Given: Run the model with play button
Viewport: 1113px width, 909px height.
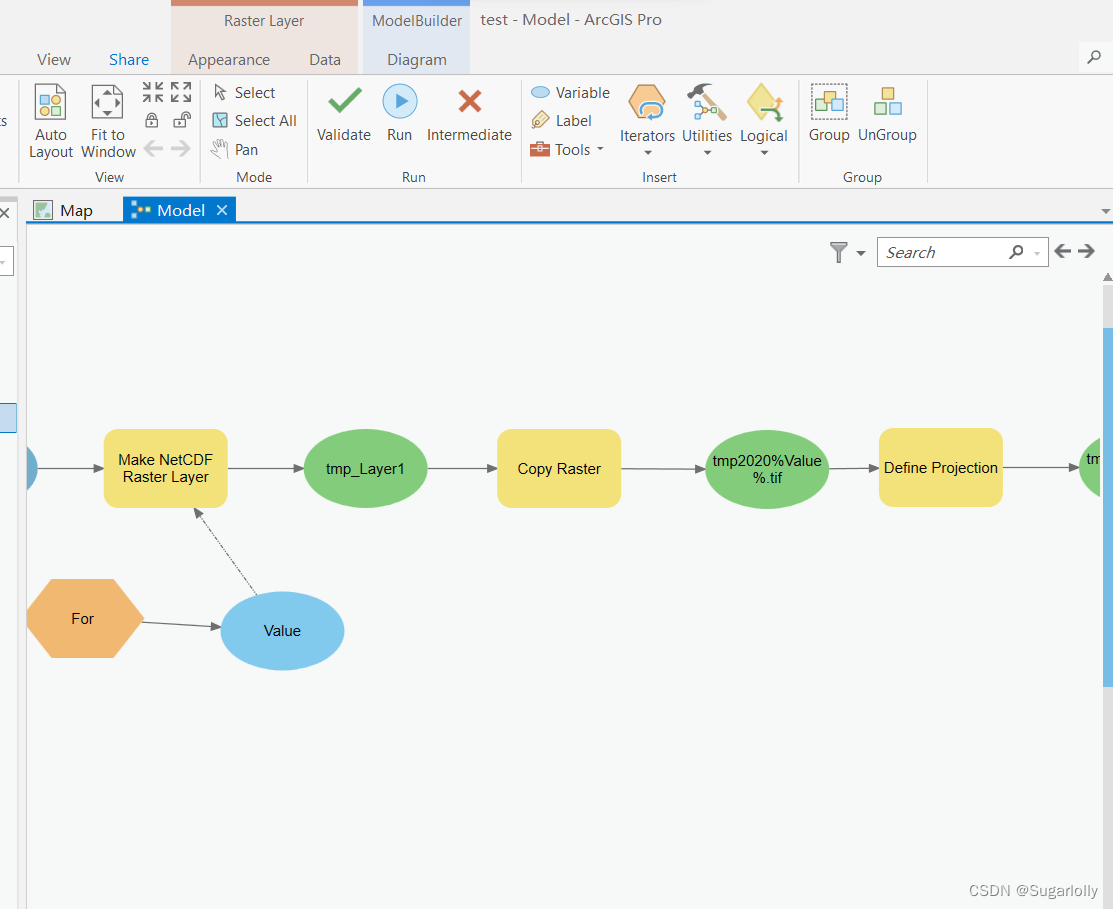Looking at the screenshot, I should 400,114.
